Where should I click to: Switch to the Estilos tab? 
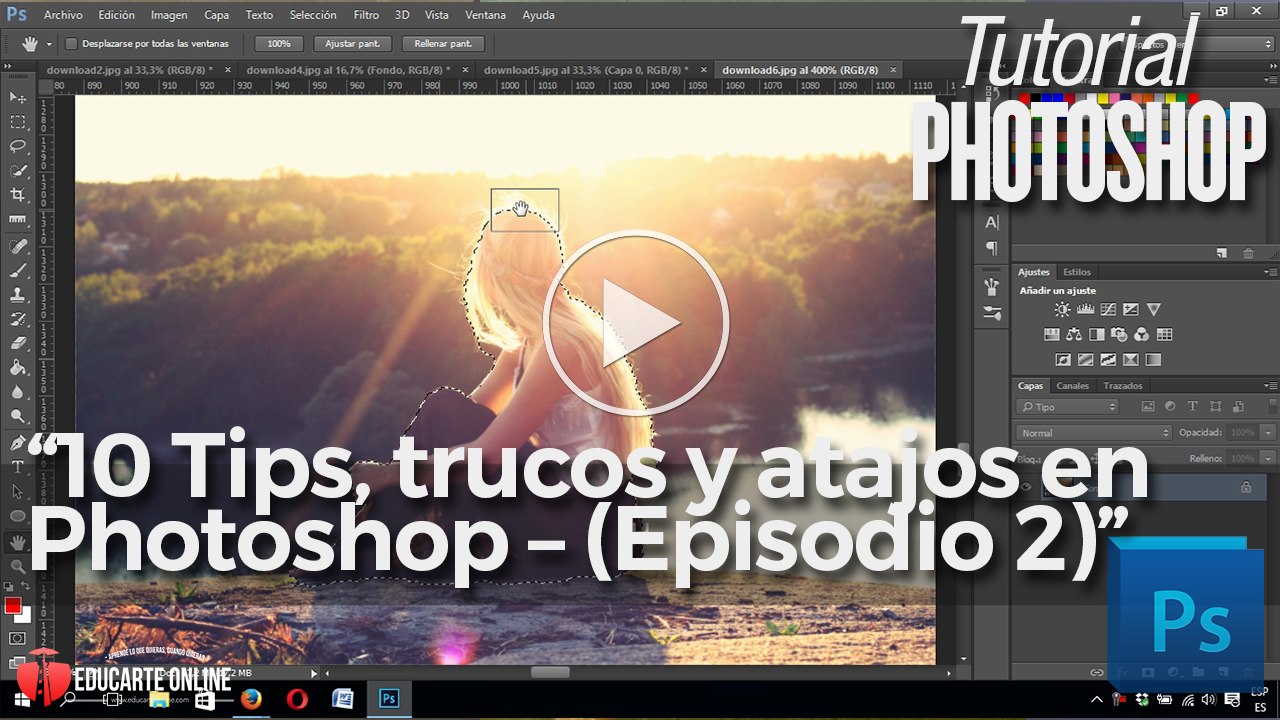pos(1077,272)
